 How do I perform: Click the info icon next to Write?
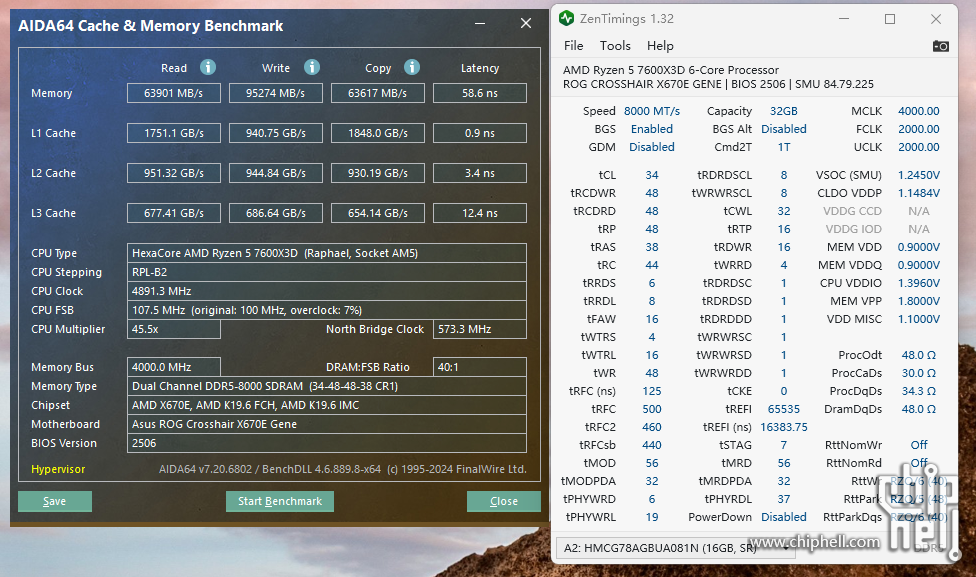[x=312, y=67]
